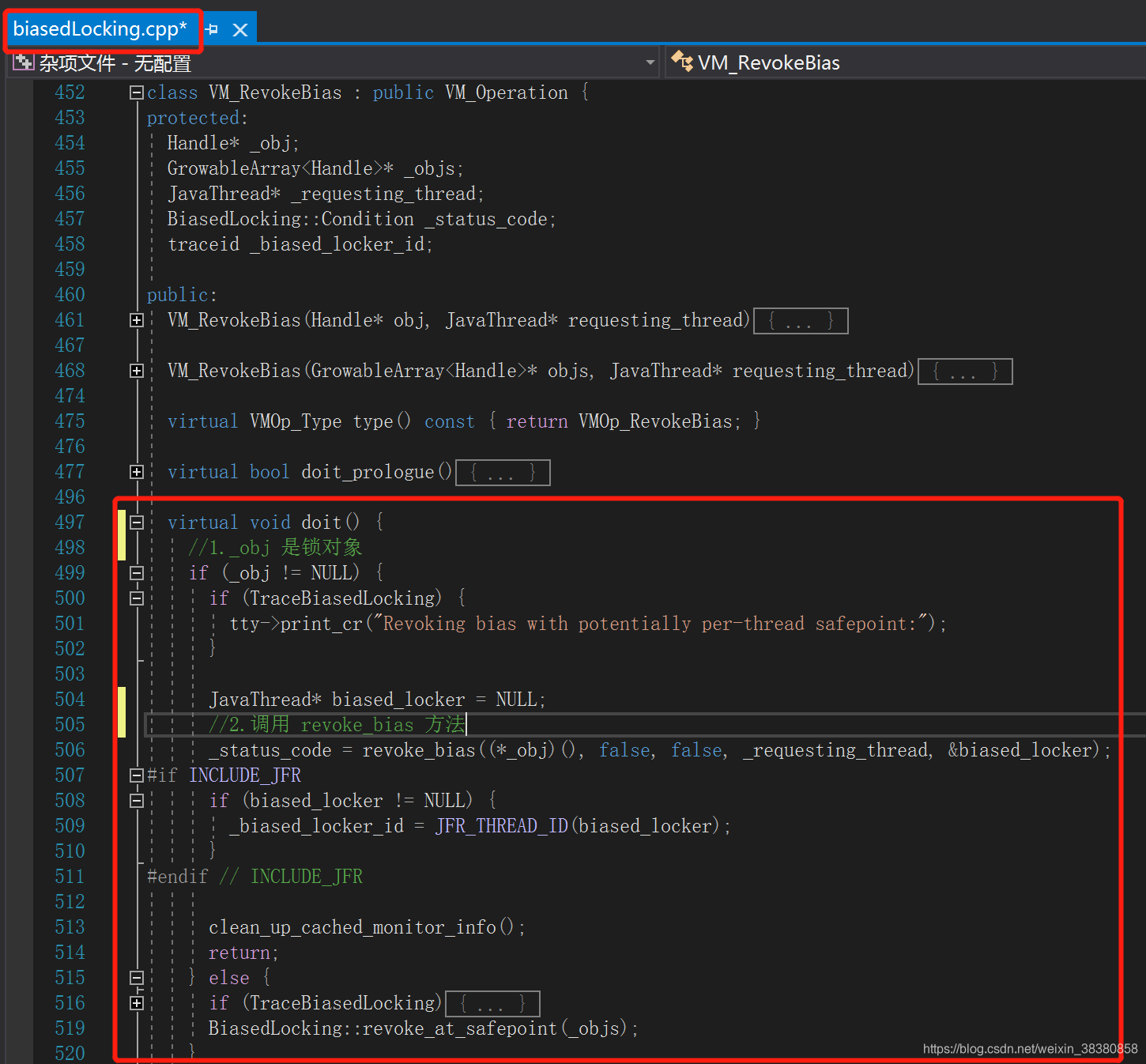Click line number 505
The height and width of the screenshot is (1064, 1146).
(x=70, y=725)
